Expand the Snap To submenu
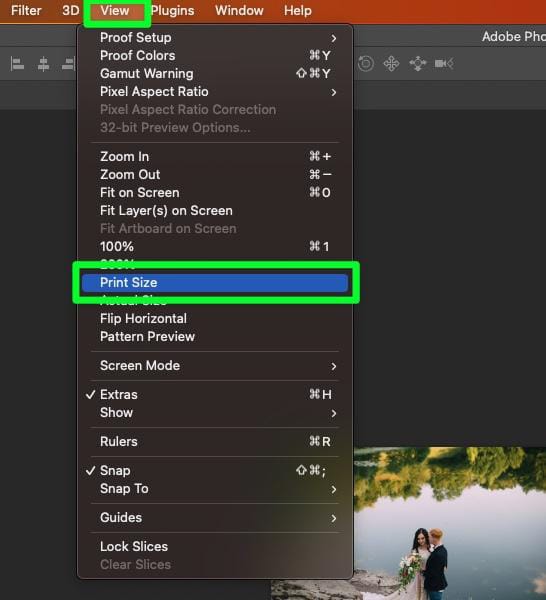546x600 pixels. coord(215,489)
